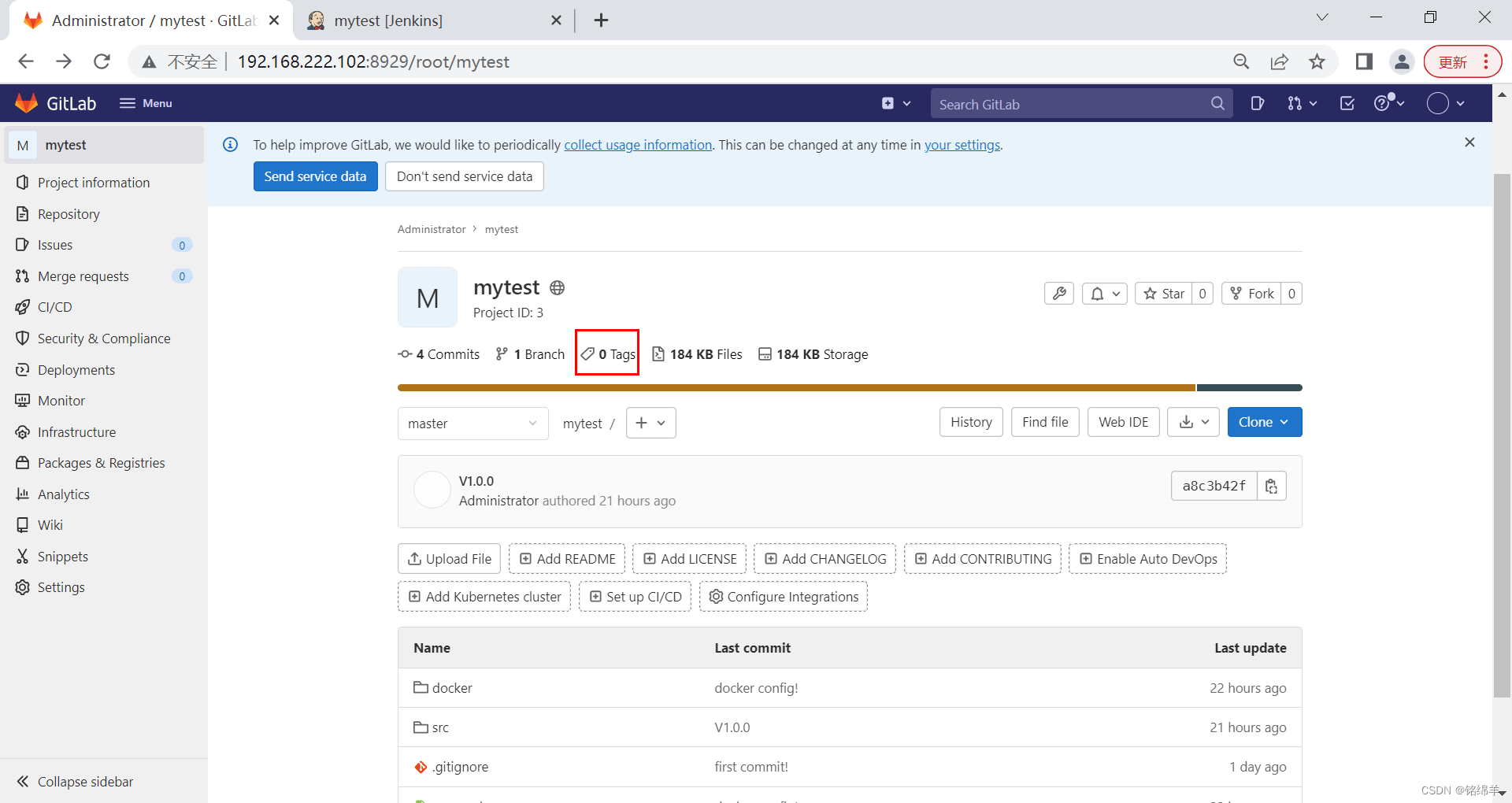
Task: Open the help question mark menu
Action: click(1389, 103)
